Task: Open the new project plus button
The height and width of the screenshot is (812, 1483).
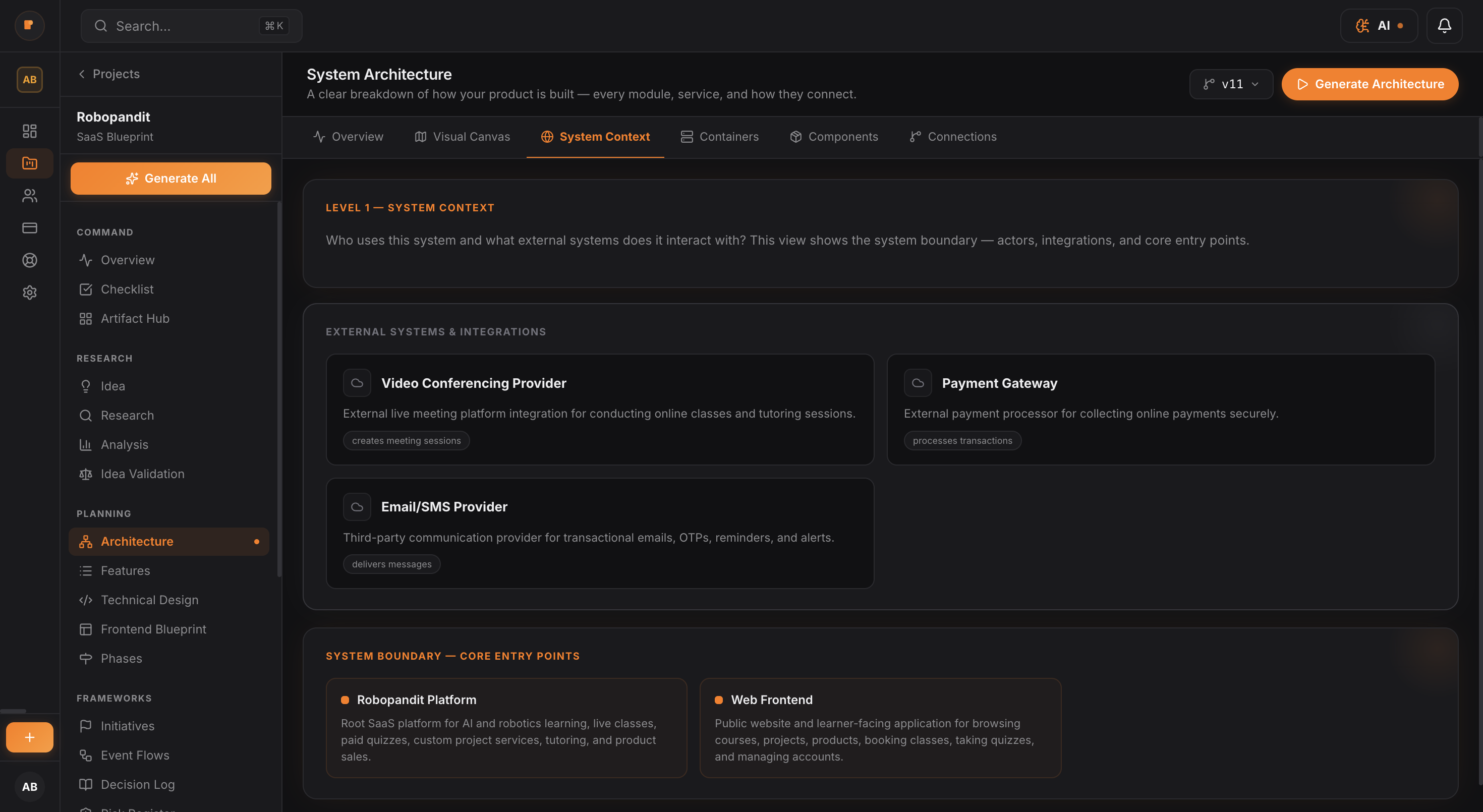Action: point(29,737)
